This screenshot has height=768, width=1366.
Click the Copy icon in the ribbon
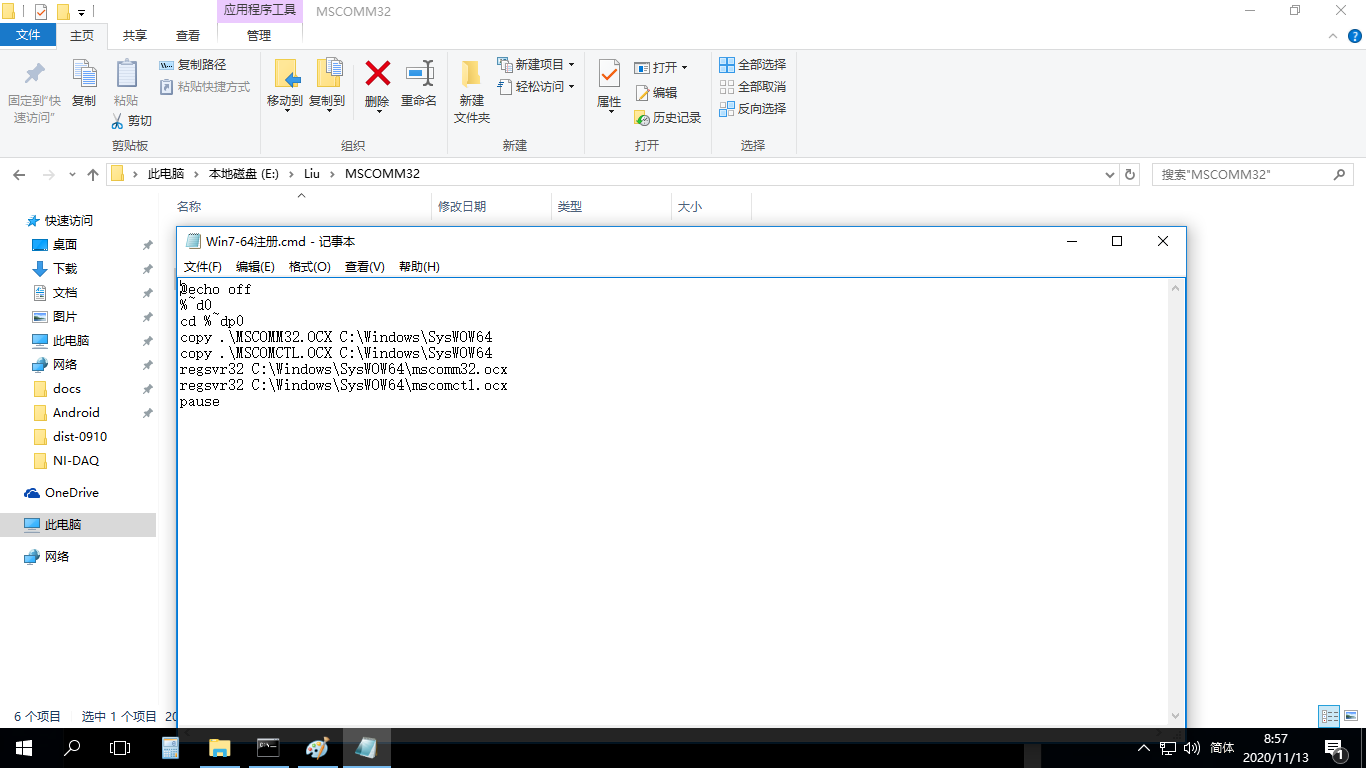tap(84, 74)
